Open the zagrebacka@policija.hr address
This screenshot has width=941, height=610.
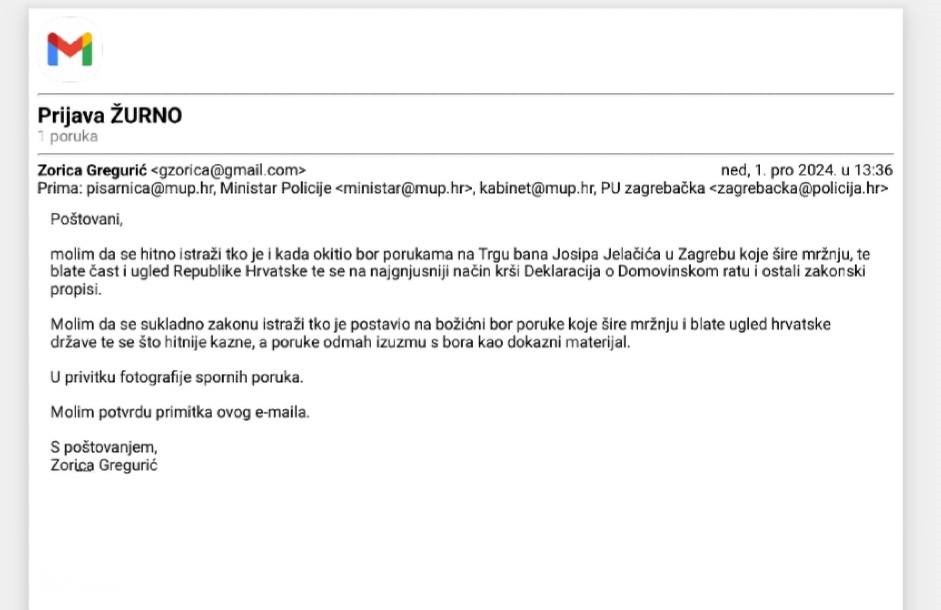pyautogui.click(x=798, y=188)
